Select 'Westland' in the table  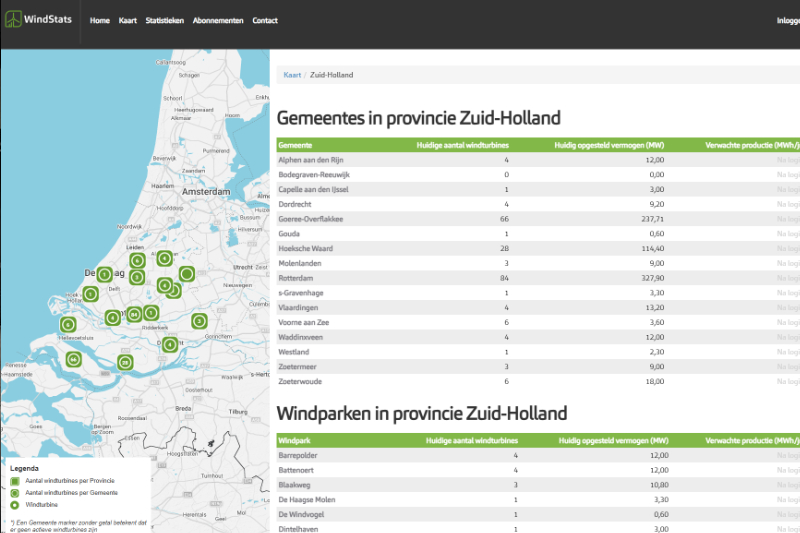(x=293, y=352)
